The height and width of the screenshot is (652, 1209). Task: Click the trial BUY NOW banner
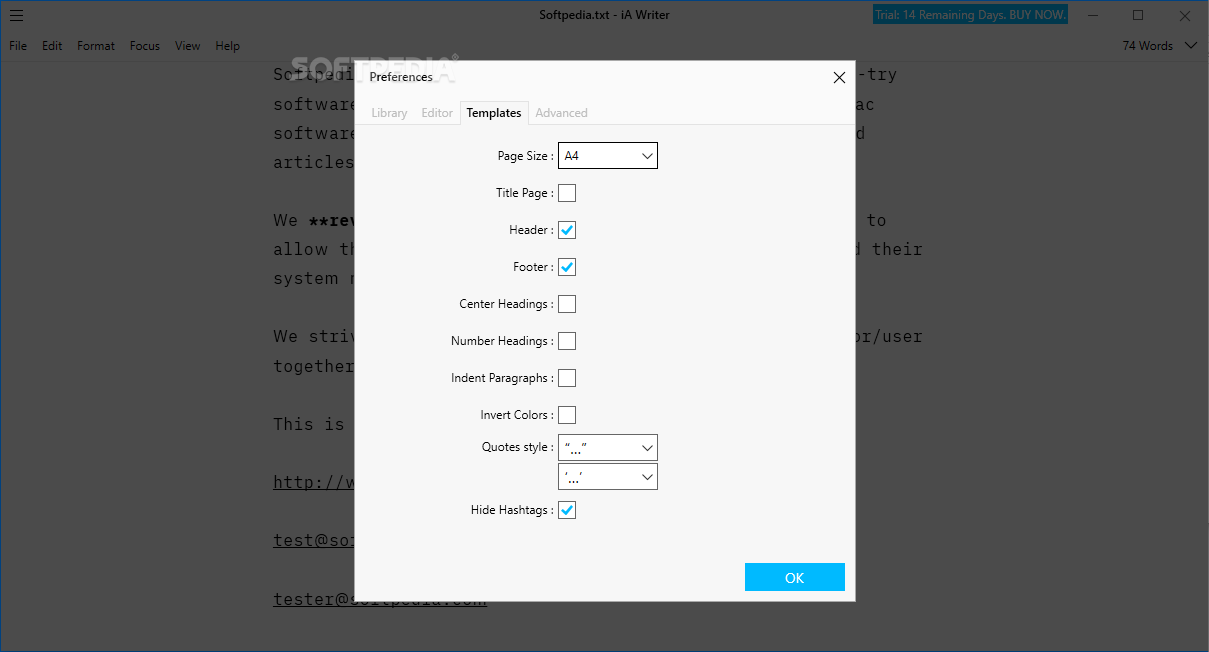(970, 15)
